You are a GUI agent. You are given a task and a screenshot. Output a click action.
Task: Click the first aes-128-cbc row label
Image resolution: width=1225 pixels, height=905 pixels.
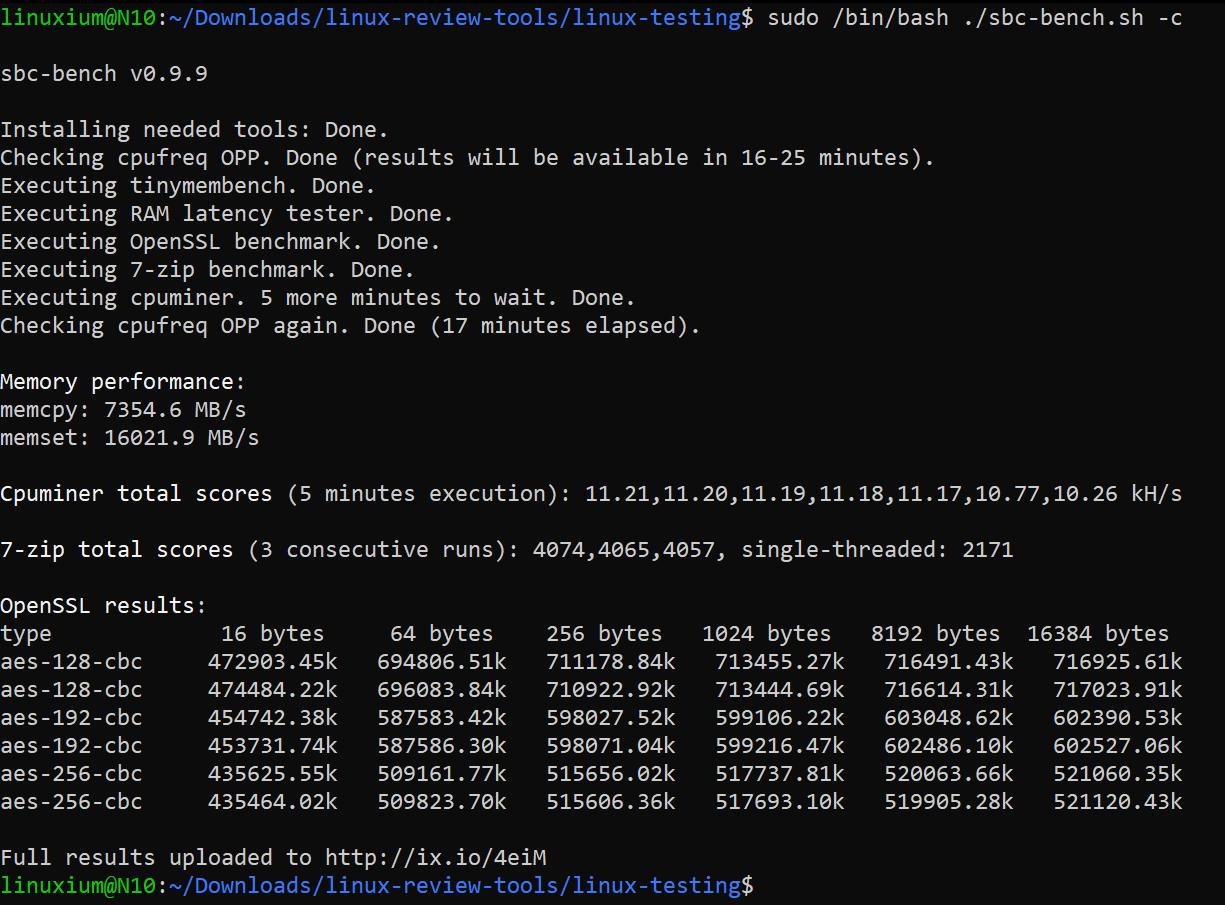71,661
